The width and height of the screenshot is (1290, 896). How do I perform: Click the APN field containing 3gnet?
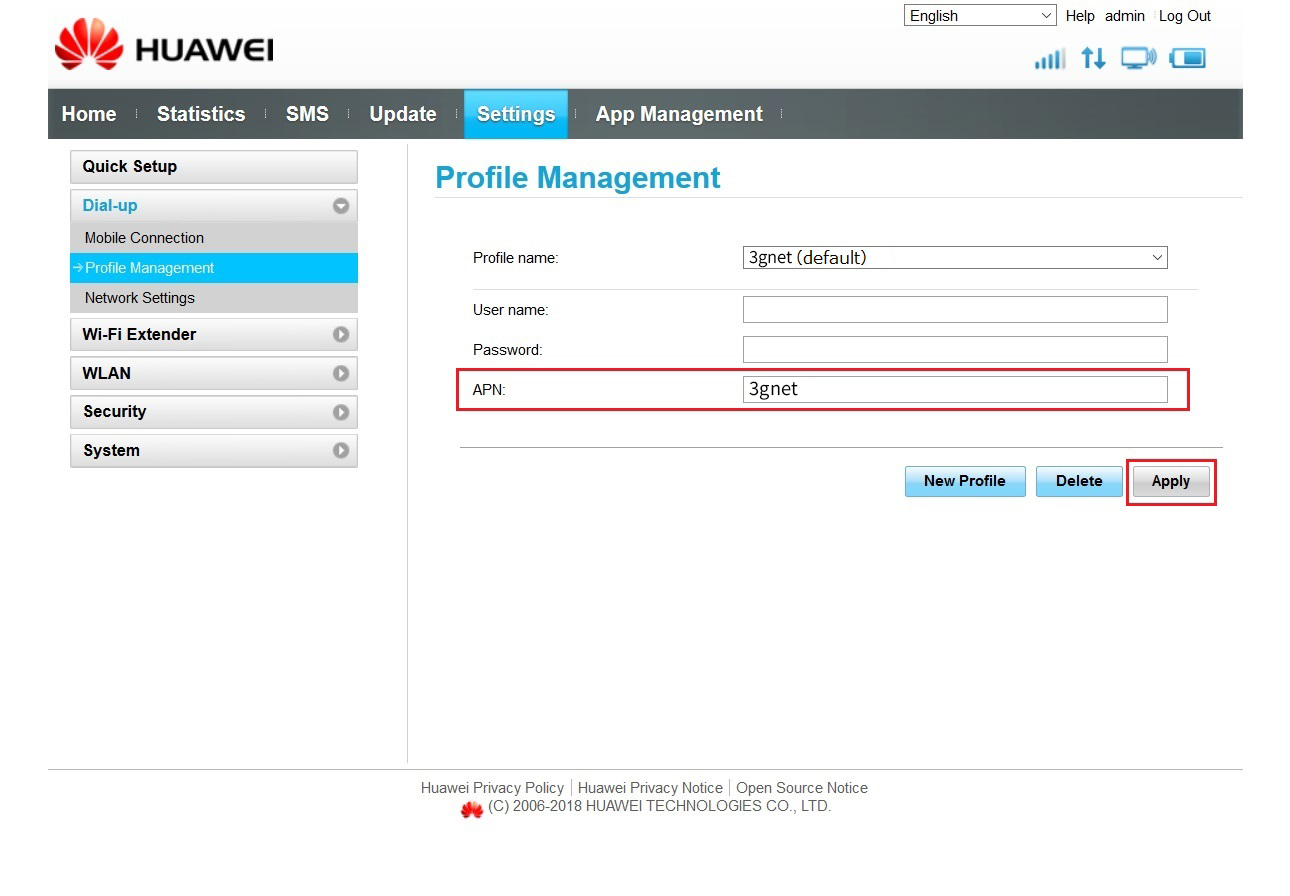[x=955, y=389]
